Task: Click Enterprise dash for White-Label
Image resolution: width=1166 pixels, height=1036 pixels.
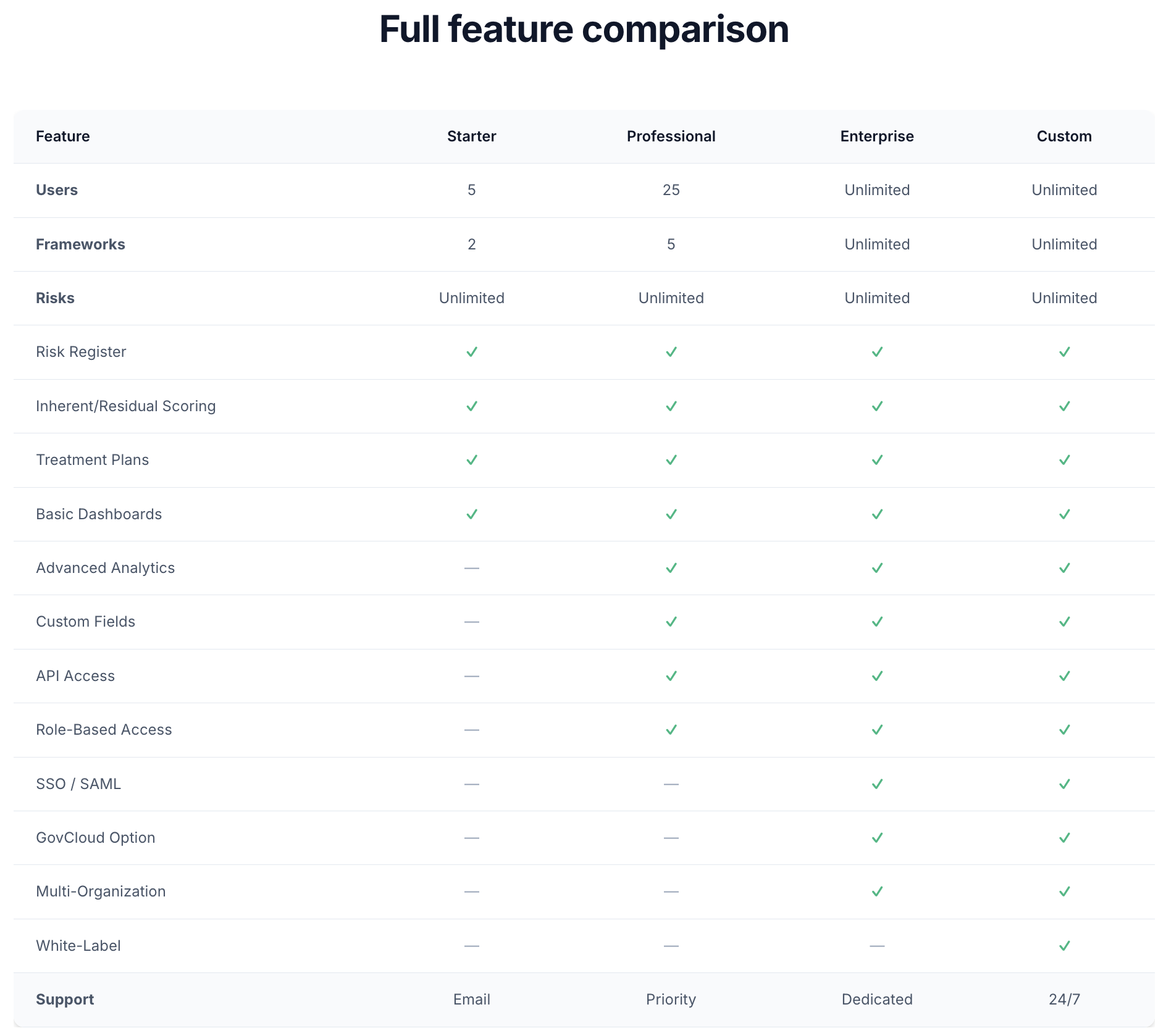Action: point(877,946)
